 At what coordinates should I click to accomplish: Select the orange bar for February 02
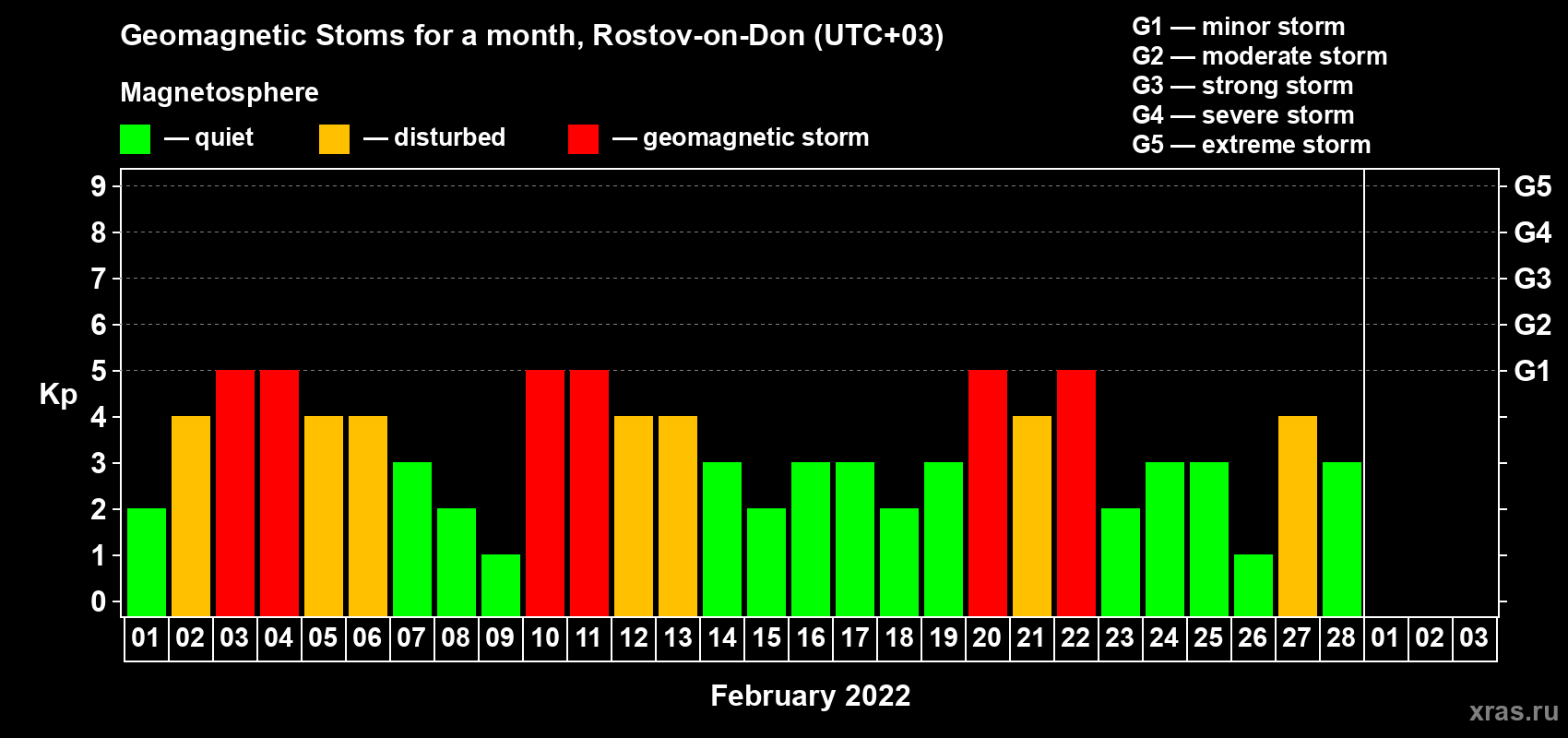pos(191,516)
